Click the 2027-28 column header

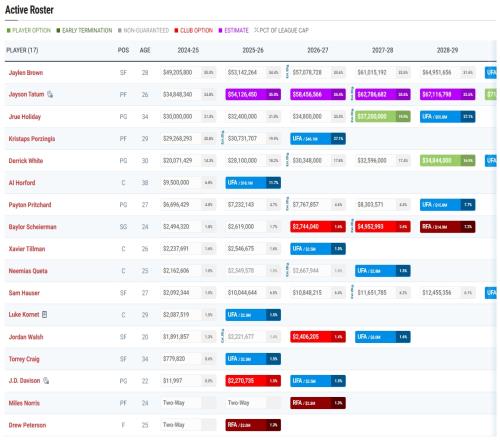tap(383, 50)
